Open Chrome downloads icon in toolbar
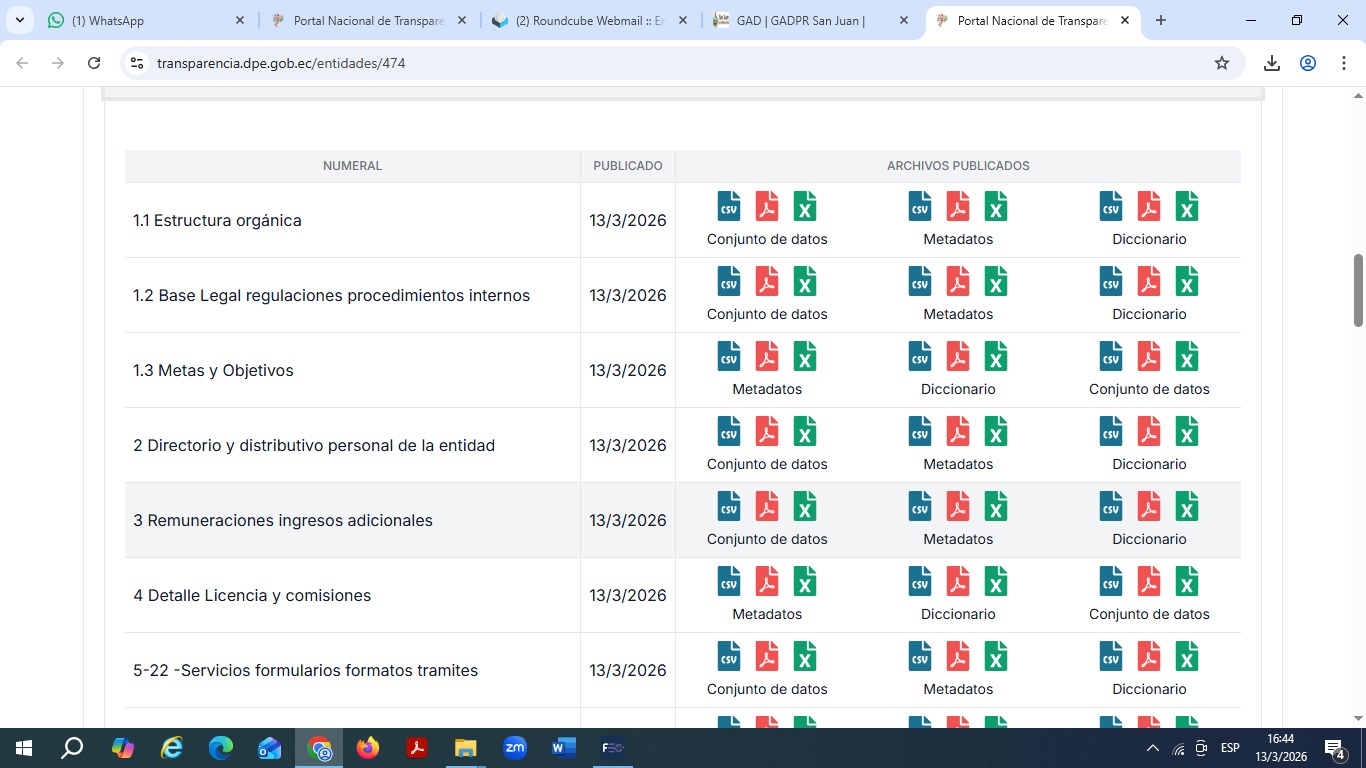This screenshot has height=768, width=1366. [1272, 63]
